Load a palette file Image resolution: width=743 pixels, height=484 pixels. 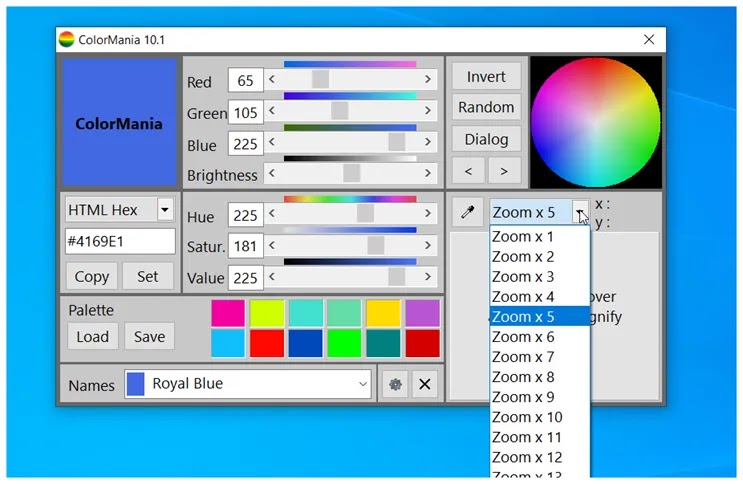pos(93,337)
